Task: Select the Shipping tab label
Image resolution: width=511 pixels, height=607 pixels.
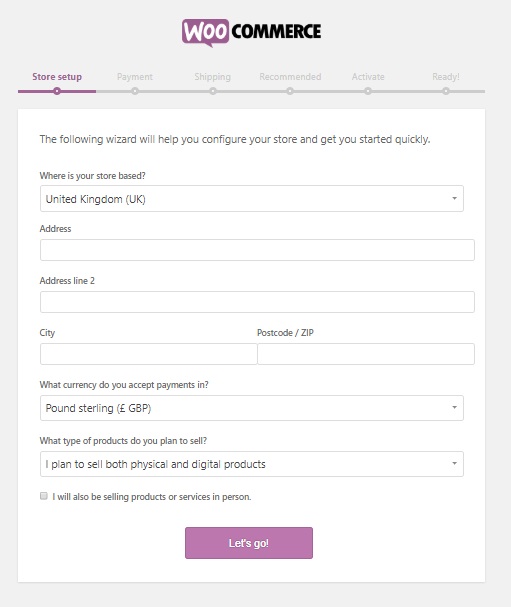Action: pos(213,77)
